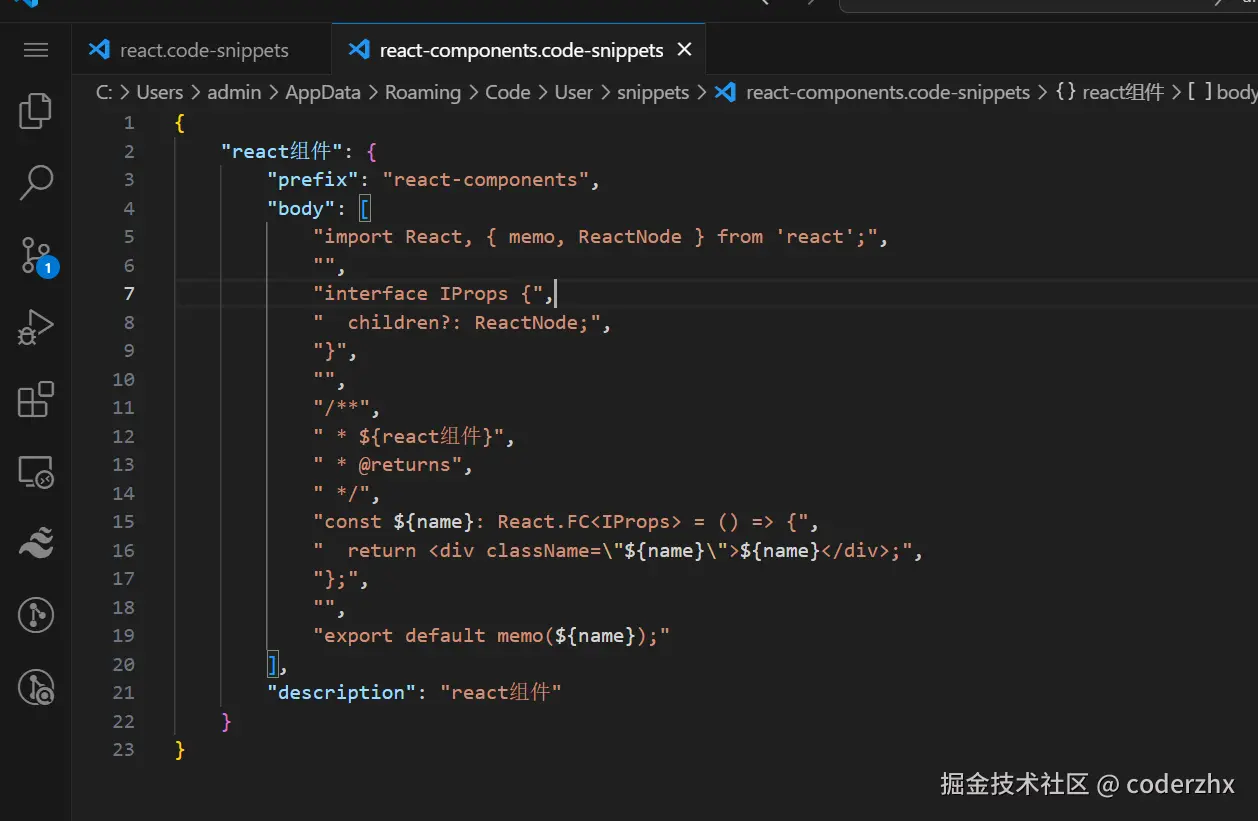Screen dimensions: 1258x821
Task: Open the Git Graph icon in activity bar
Action: tap(36, 615)
